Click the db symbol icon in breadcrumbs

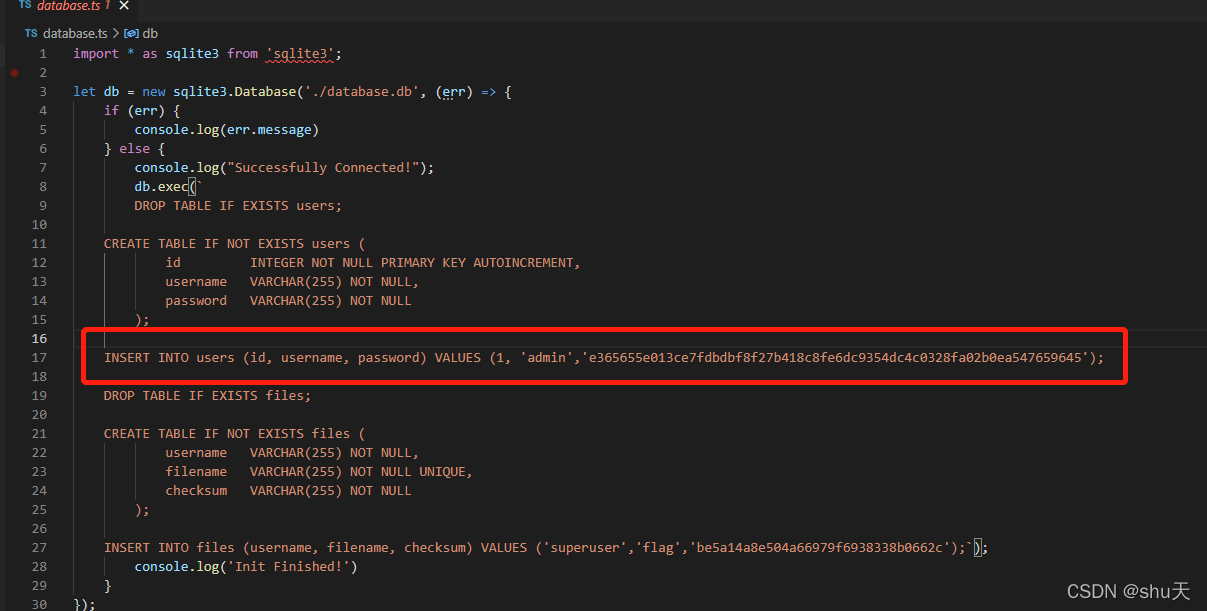130,33
